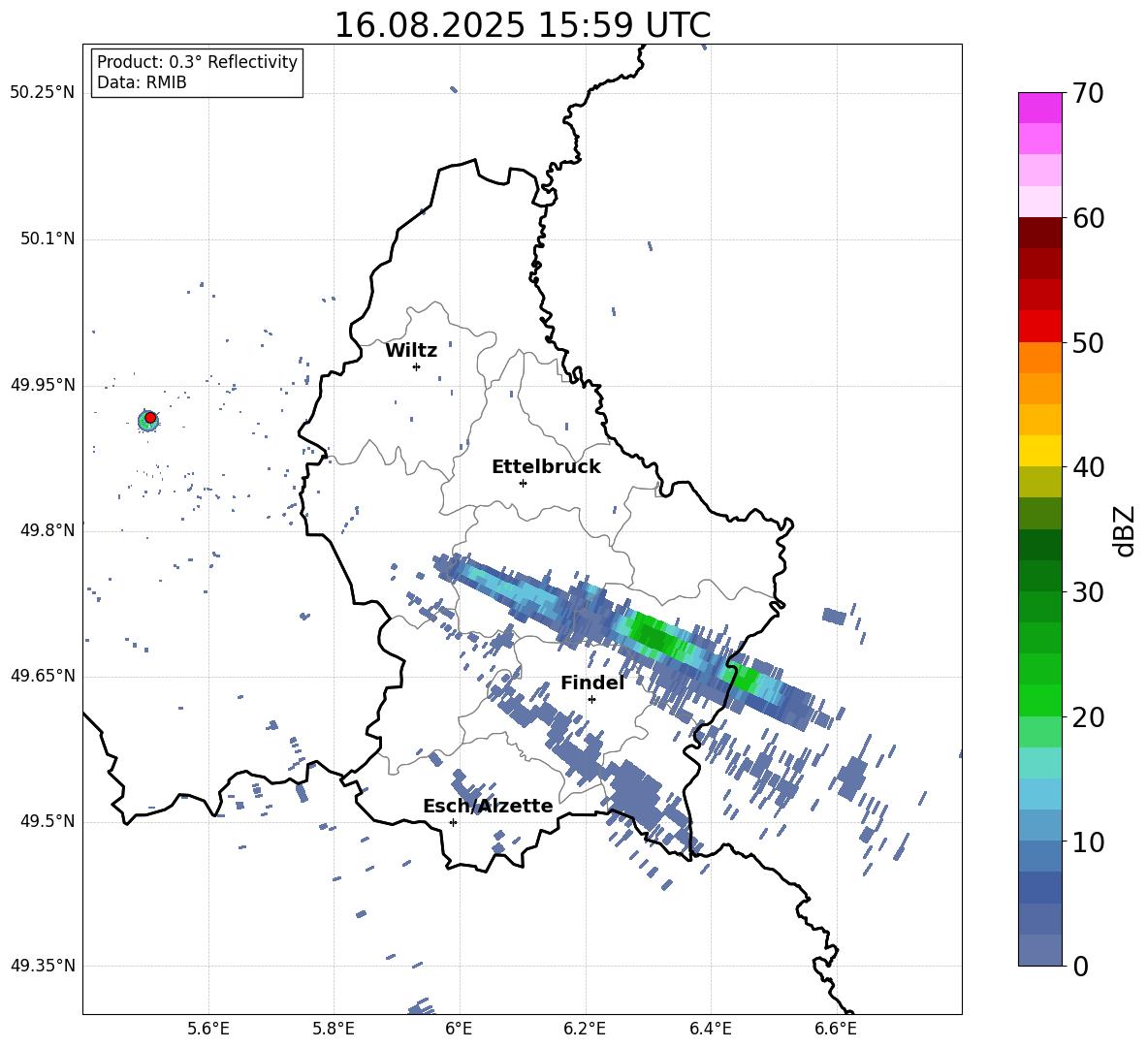
Task: Click the 5.6°E longitude label
Action: point(208,1029)
